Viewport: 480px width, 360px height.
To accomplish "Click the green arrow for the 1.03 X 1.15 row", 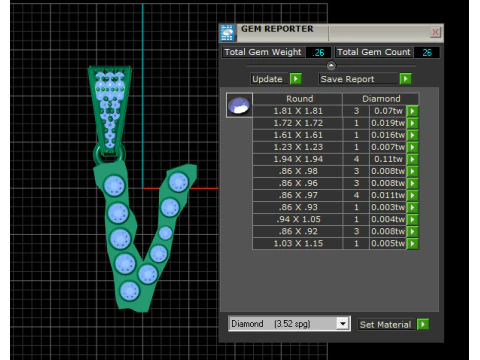I will [413, 243].
